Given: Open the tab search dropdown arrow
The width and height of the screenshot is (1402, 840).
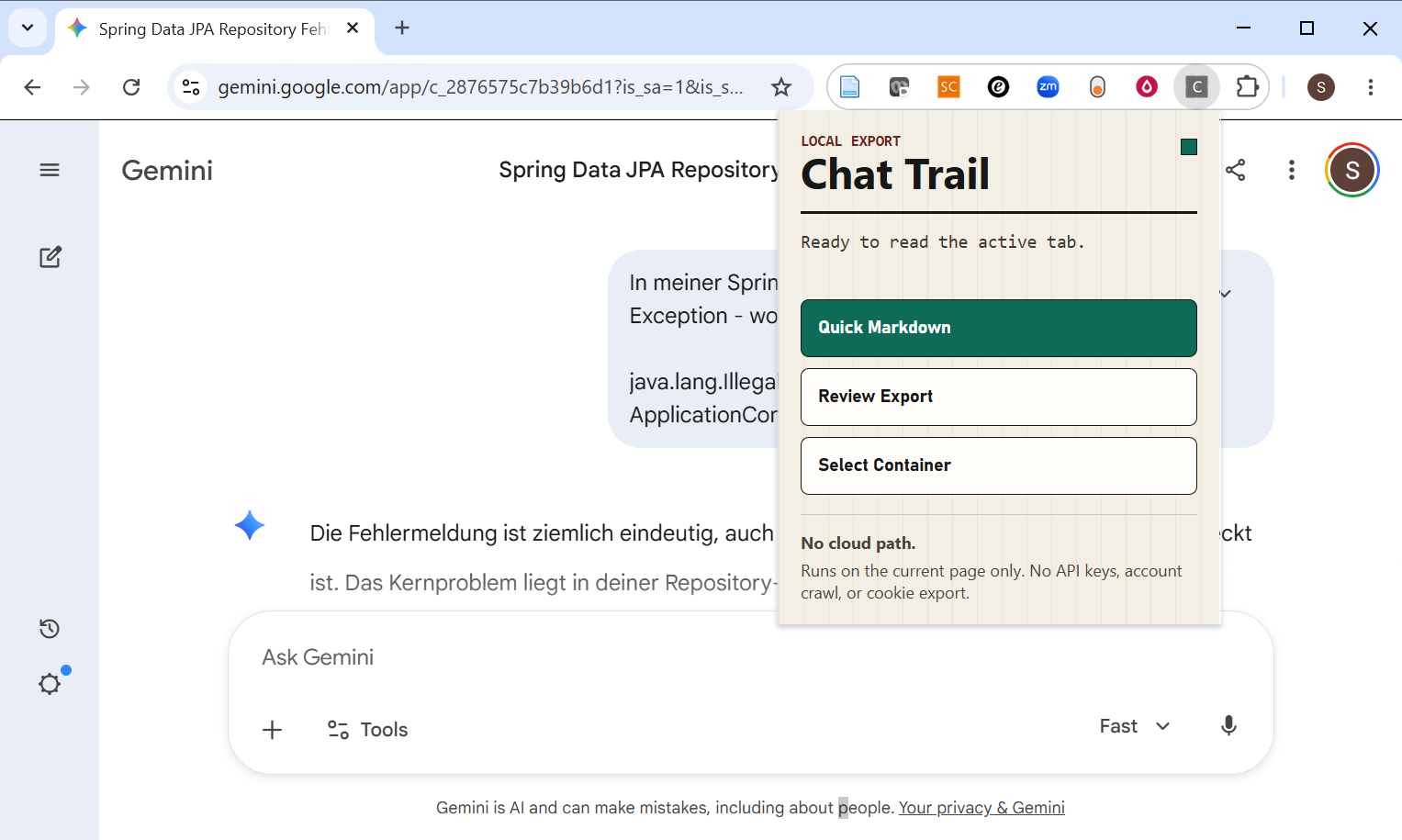Looking at the screenshot, I should click(x=28, y=28).
